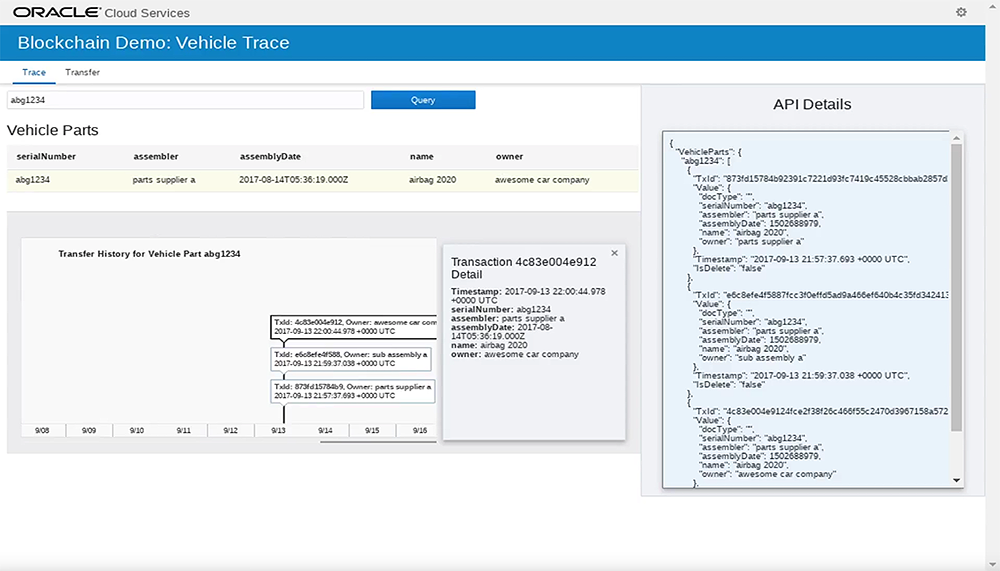Close the Transaction 4c83e004e912 Detail popup
The height and width of the screenshot is (571, 1000).
614,253
